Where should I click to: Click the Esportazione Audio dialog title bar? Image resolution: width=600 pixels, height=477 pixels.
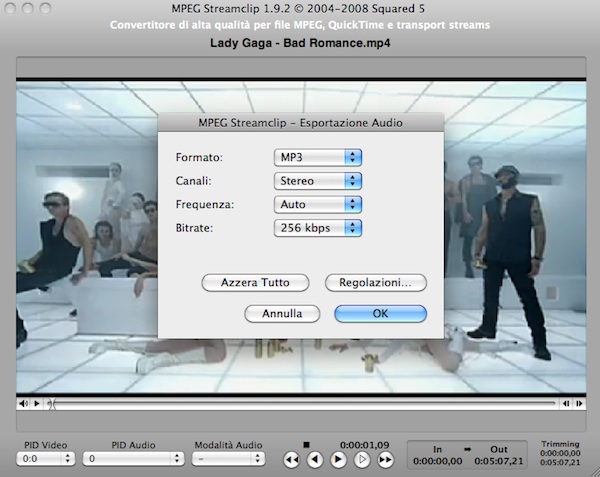pos(301,123)
